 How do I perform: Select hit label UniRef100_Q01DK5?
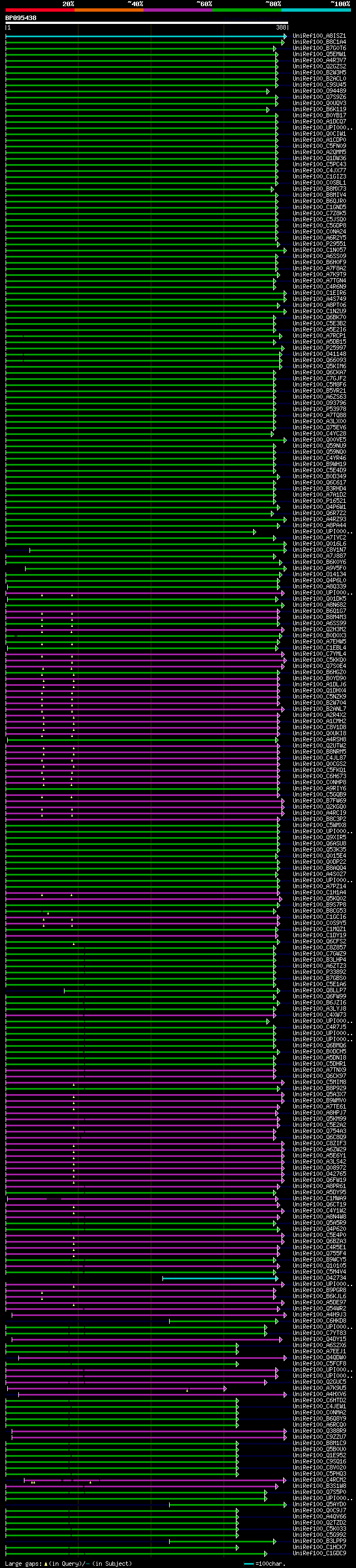(319, 599)
